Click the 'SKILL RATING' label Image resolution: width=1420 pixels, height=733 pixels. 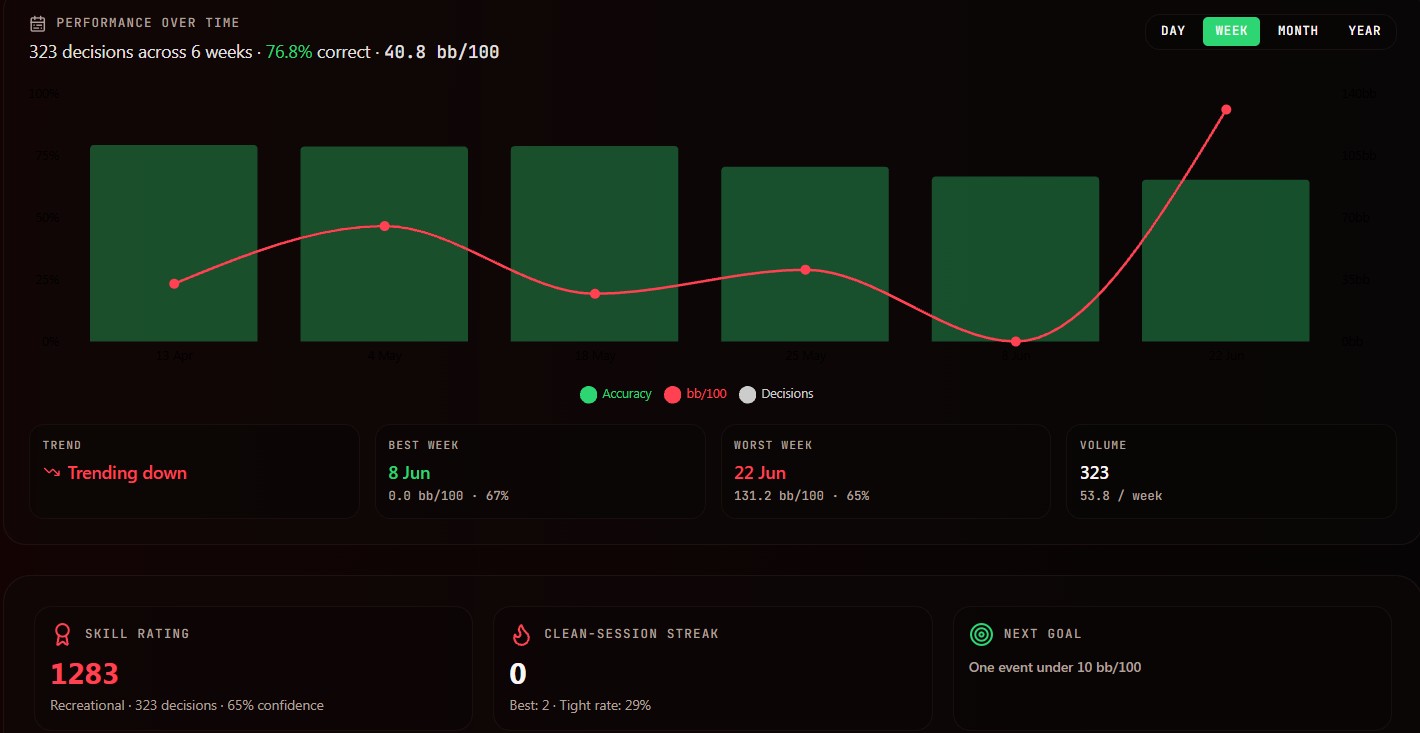click(137, 634)
